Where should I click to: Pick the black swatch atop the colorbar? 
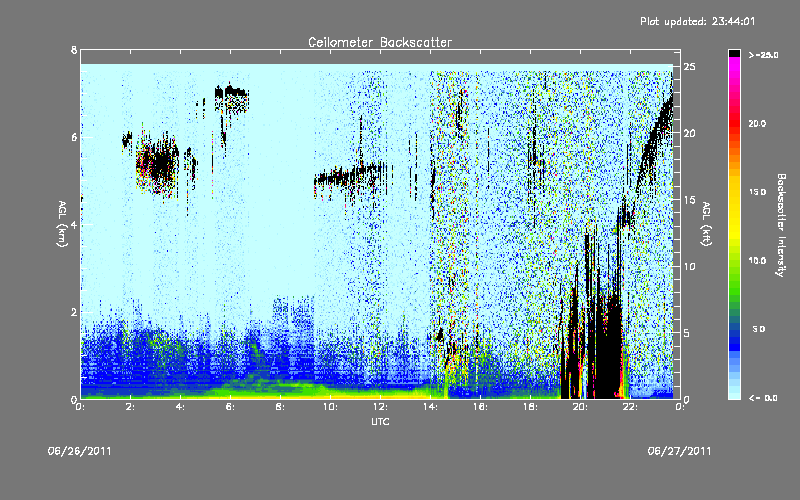(734, 54)
